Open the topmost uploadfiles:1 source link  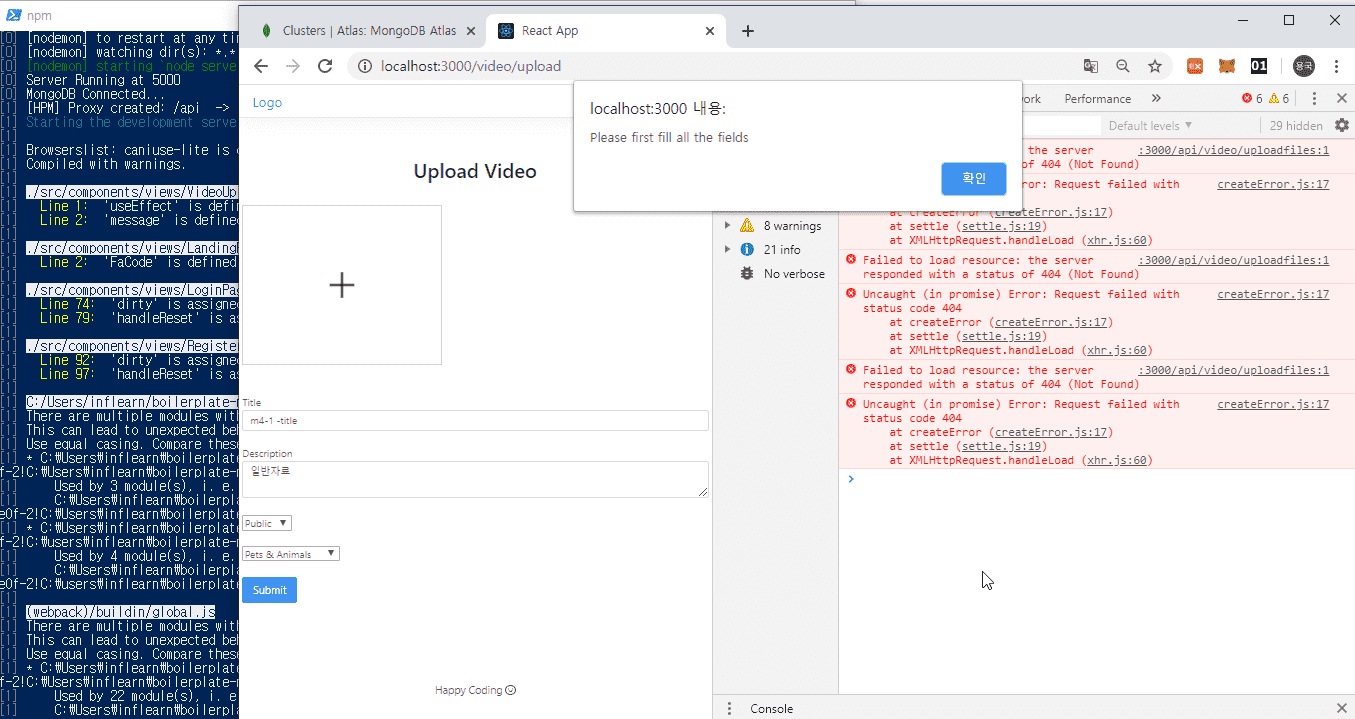point(1234,150)
